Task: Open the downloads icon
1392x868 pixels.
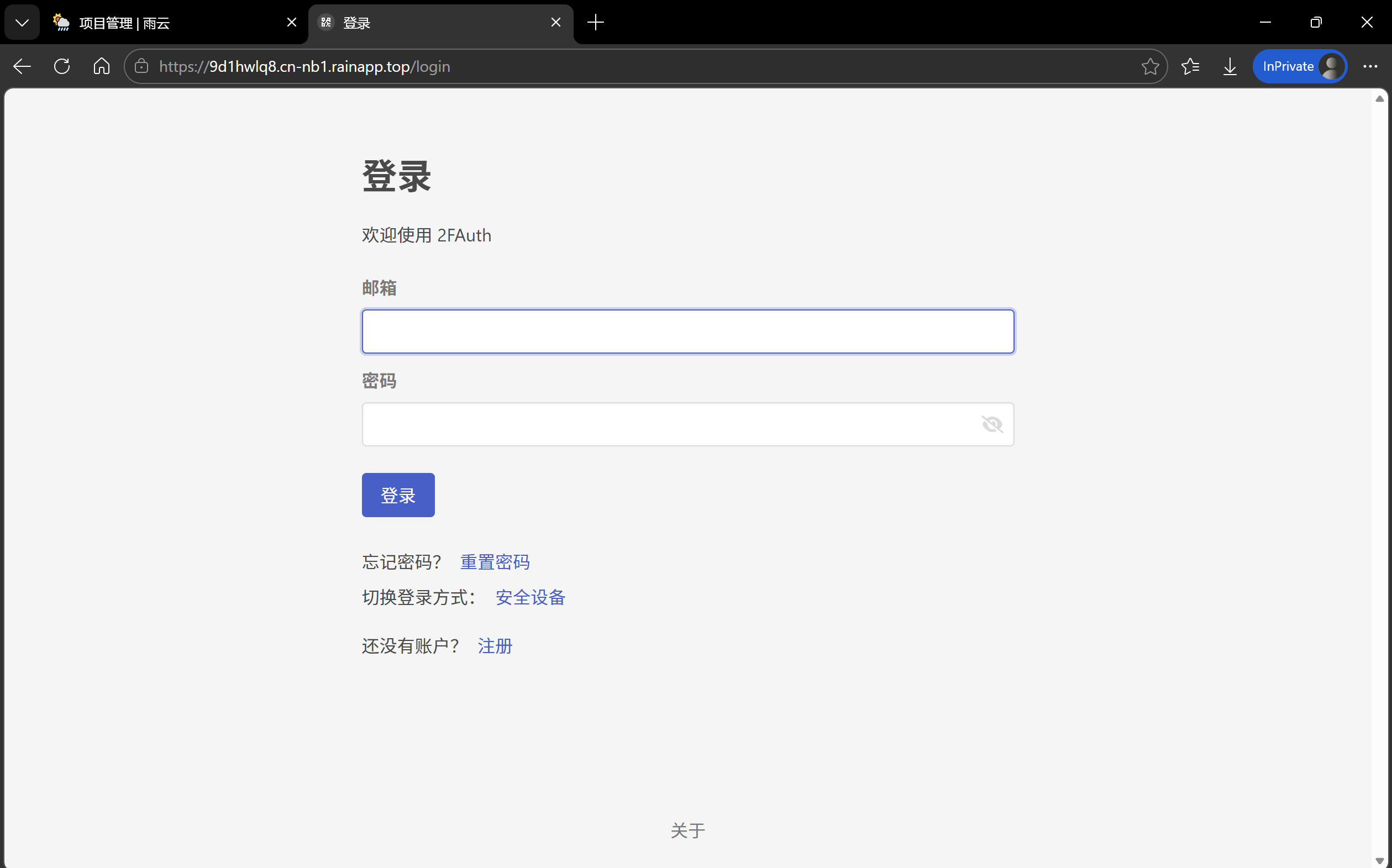Action: coord(1230,67)
